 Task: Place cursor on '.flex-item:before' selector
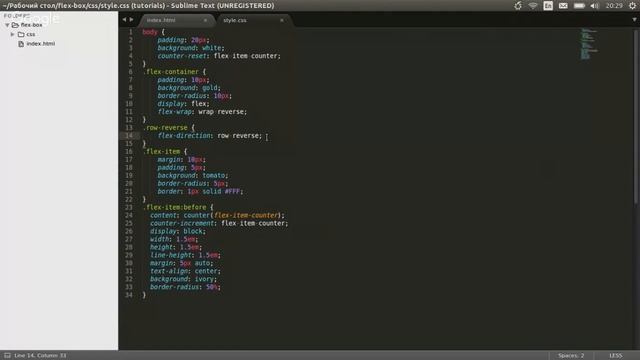[174, 207]
